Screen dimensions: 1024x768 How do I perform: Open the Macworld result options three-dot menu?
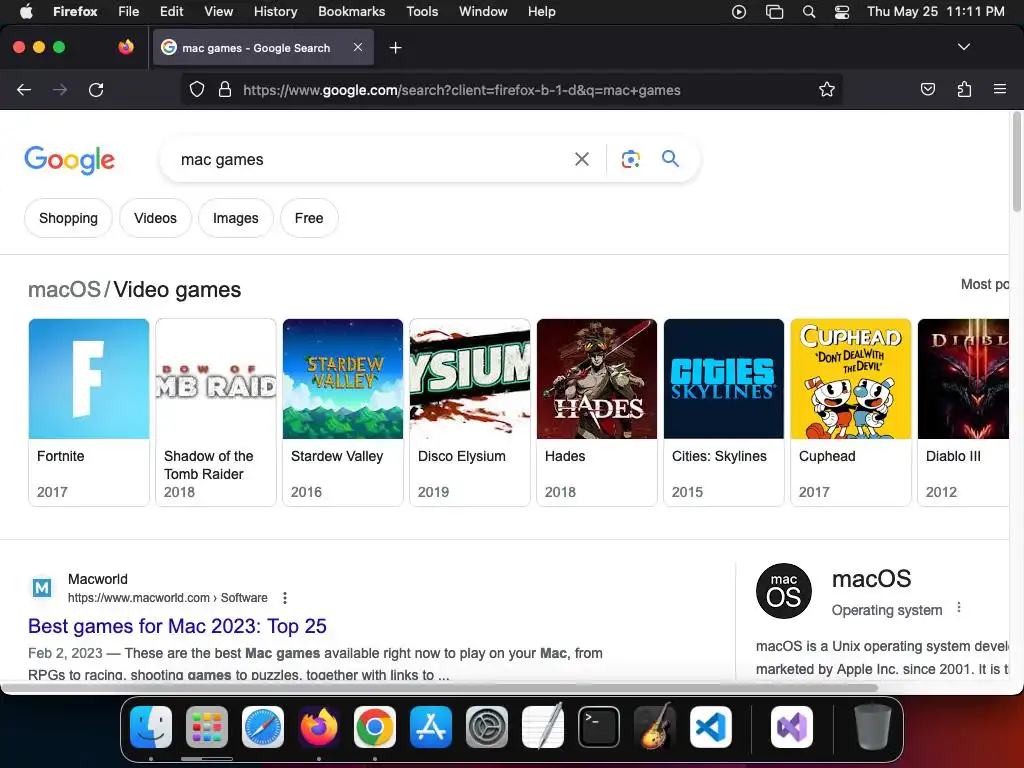(285, 598)
